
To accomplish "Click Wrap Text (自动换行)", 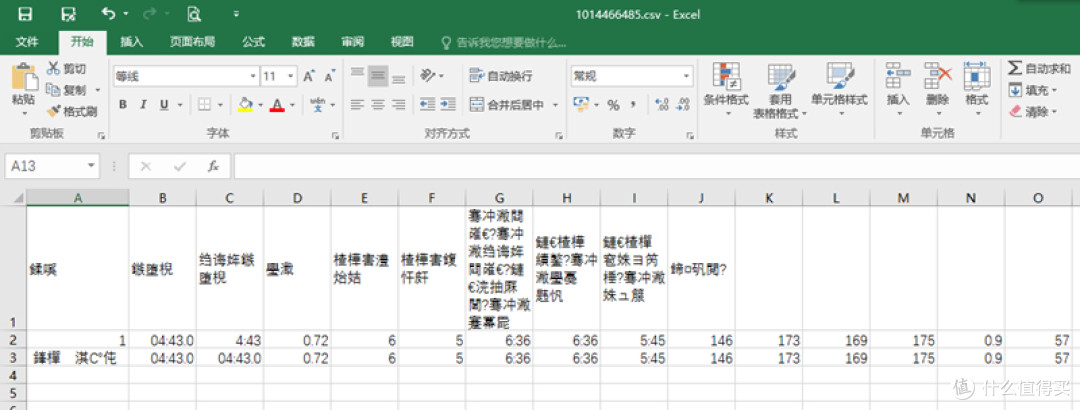I will (501, 76).
